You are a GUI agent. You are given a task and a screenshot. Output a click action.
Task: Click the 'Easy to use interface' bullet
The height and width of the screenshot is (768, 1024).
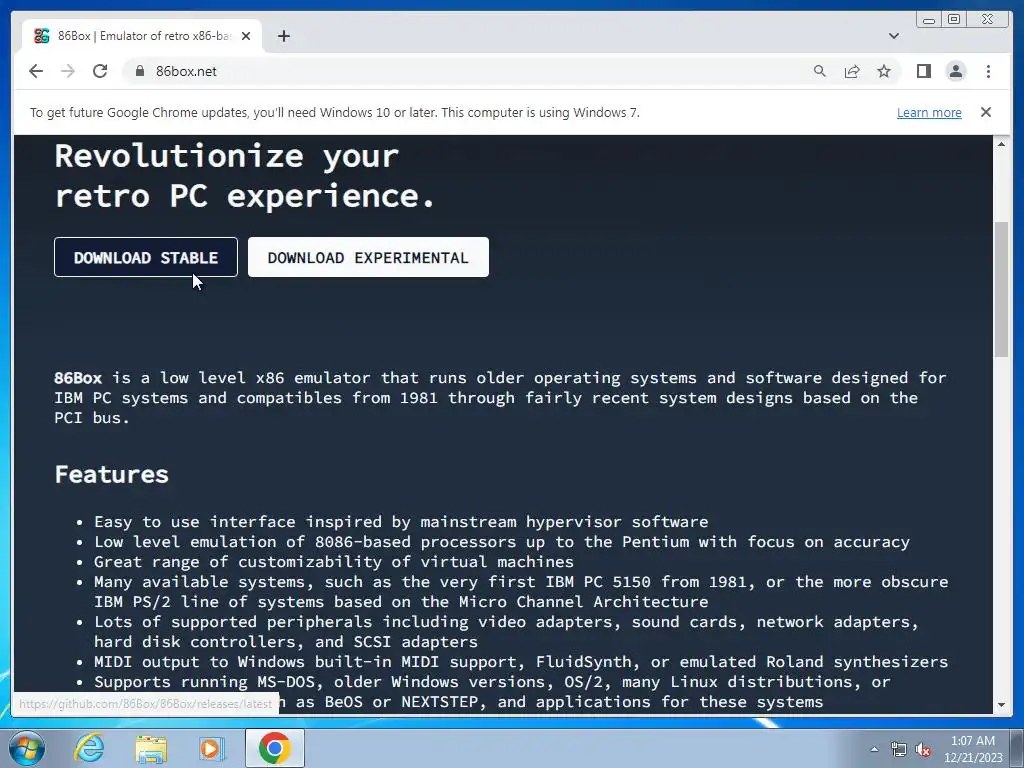tap(401, 522)
